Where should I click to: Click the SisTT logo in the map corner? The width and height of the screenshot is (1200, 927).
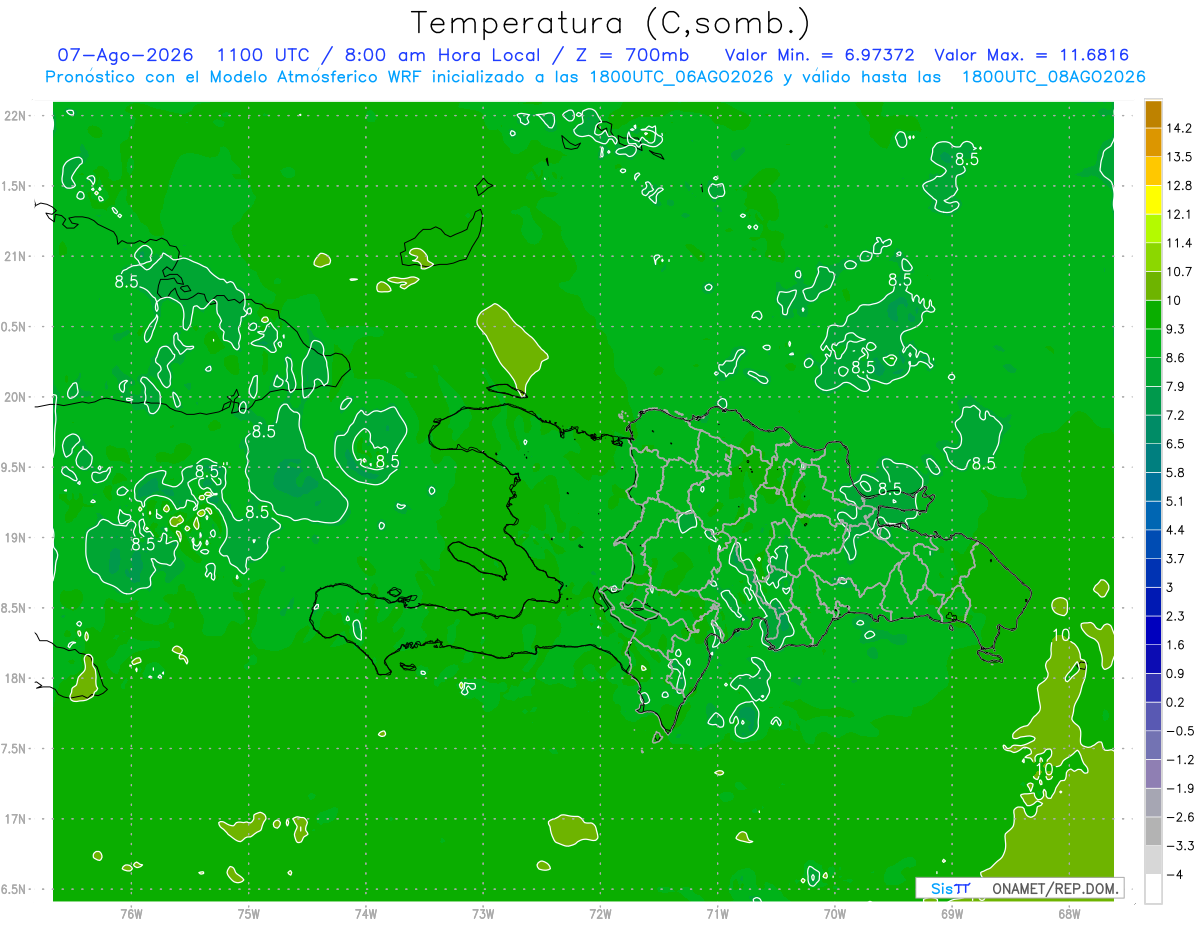[951, 888]
